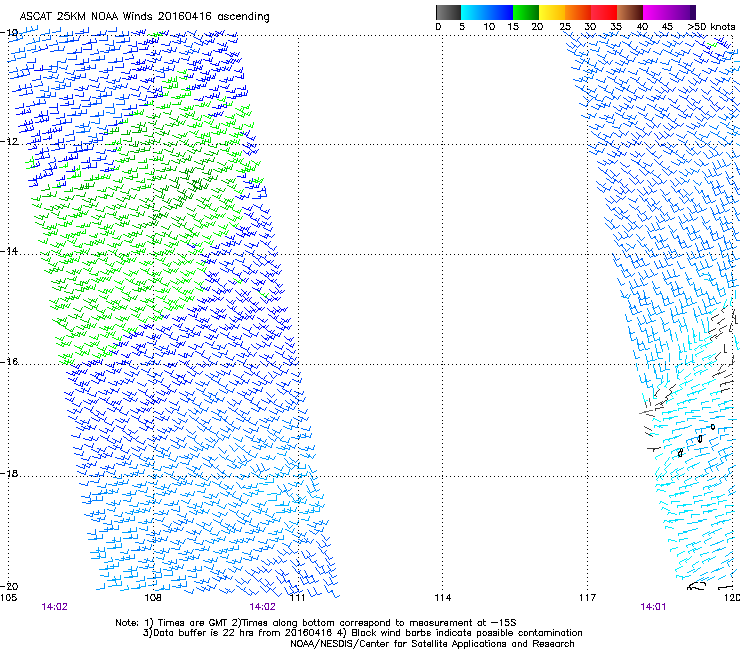Image resolution: width=740 pixels, height=650 pixels.
Task: Click the '25' label under the color bar
Action: [x=565, y=27]
